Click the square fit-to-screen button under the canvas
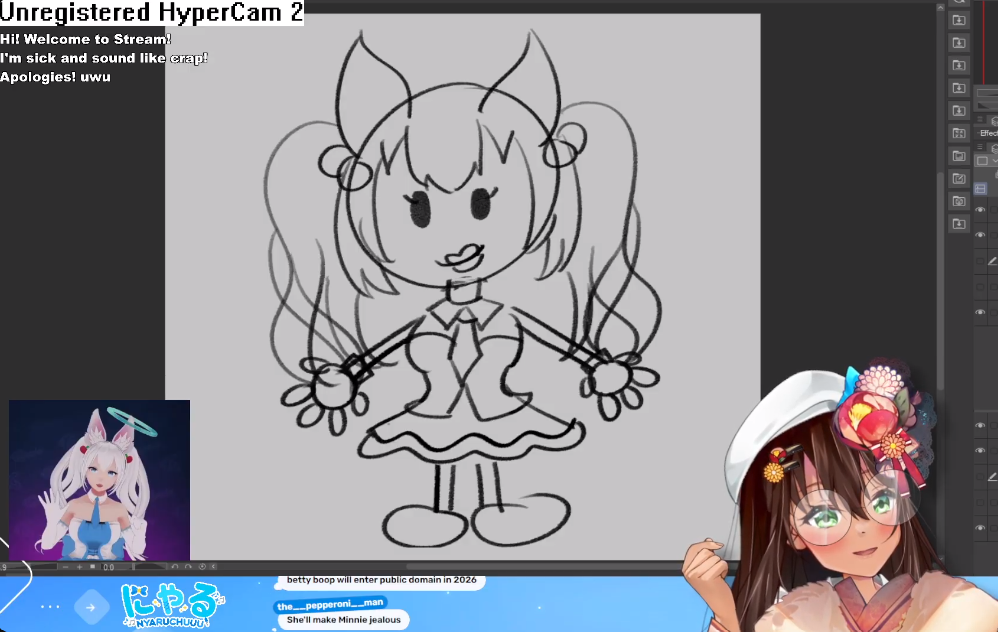998x632 pixels. pyautogui.click(x=92, y=566)
